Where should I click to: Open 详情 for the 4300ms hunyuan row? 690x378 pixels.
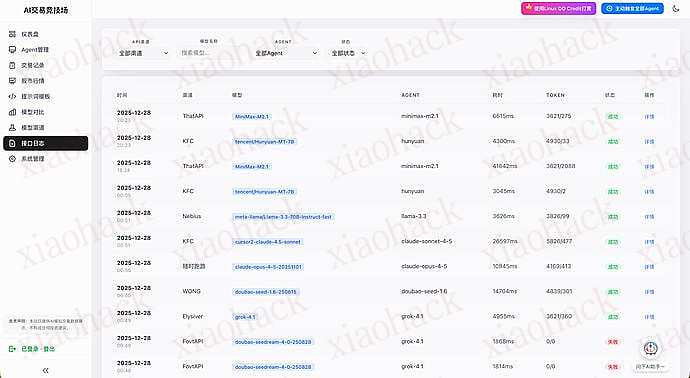click(x=649, y=142)
